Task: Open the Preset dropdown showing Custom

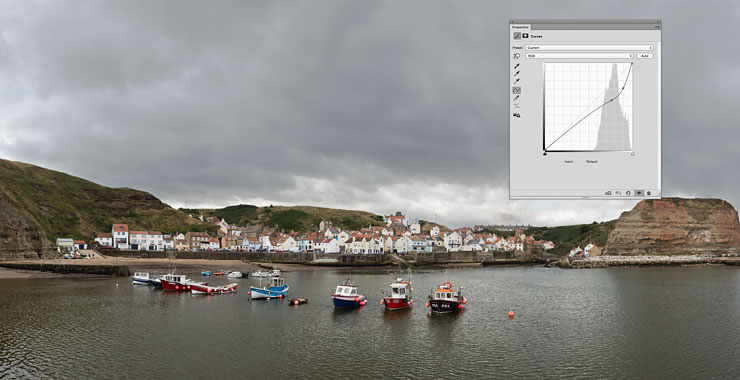Action: 589,48
